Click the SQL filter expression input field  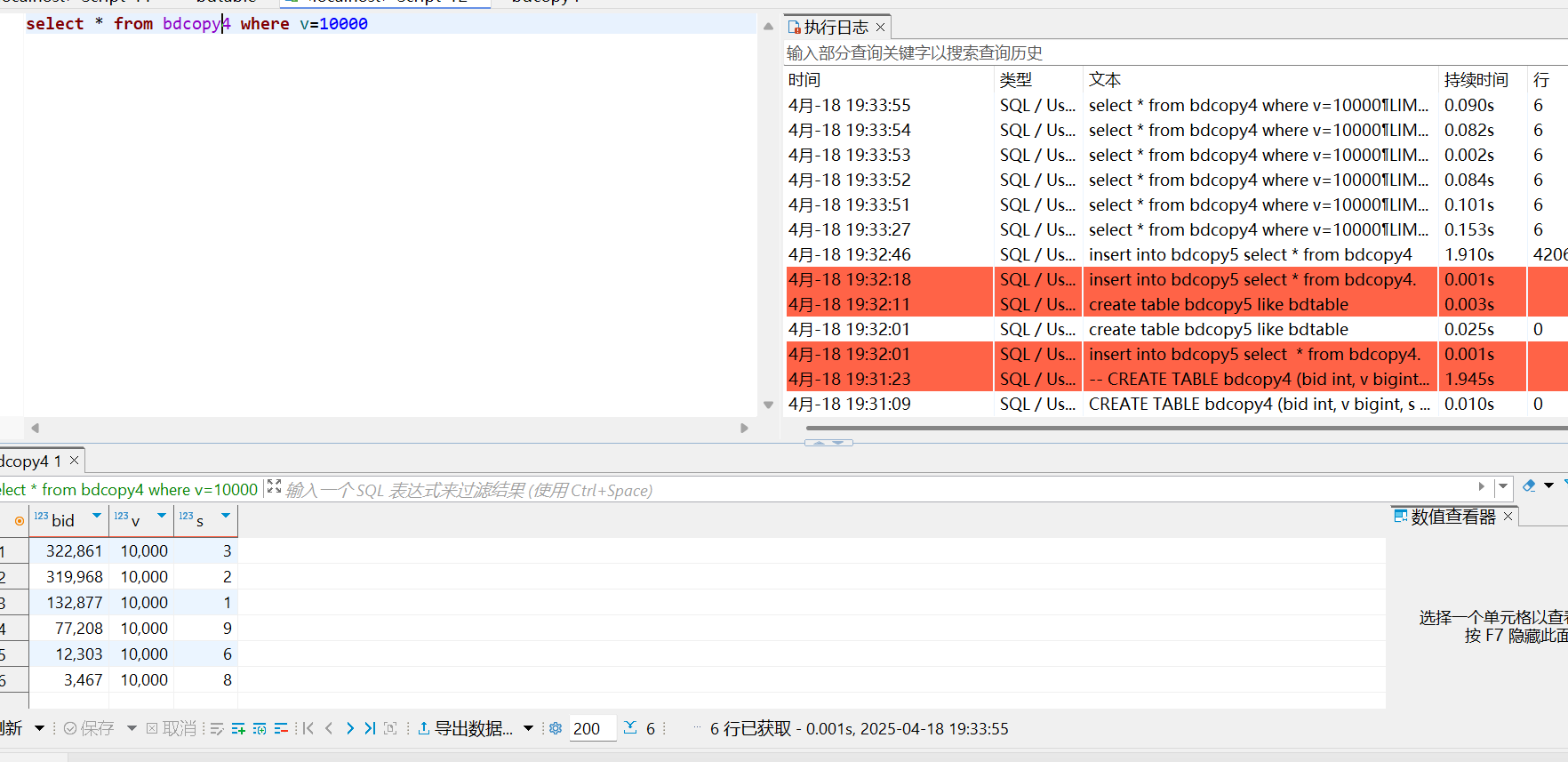tap(878, 490)
